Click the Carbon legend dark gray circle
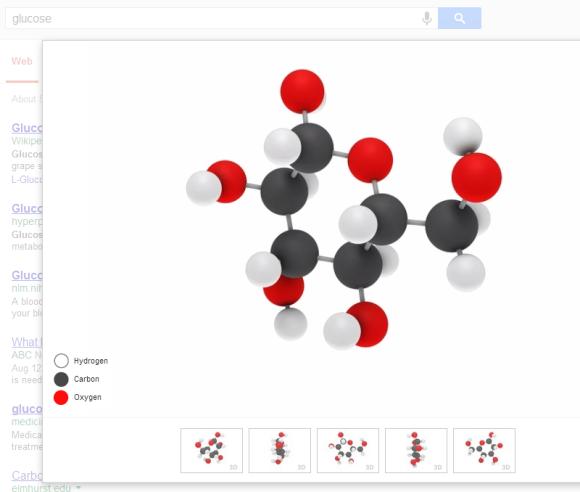 [x=61, y=379]
